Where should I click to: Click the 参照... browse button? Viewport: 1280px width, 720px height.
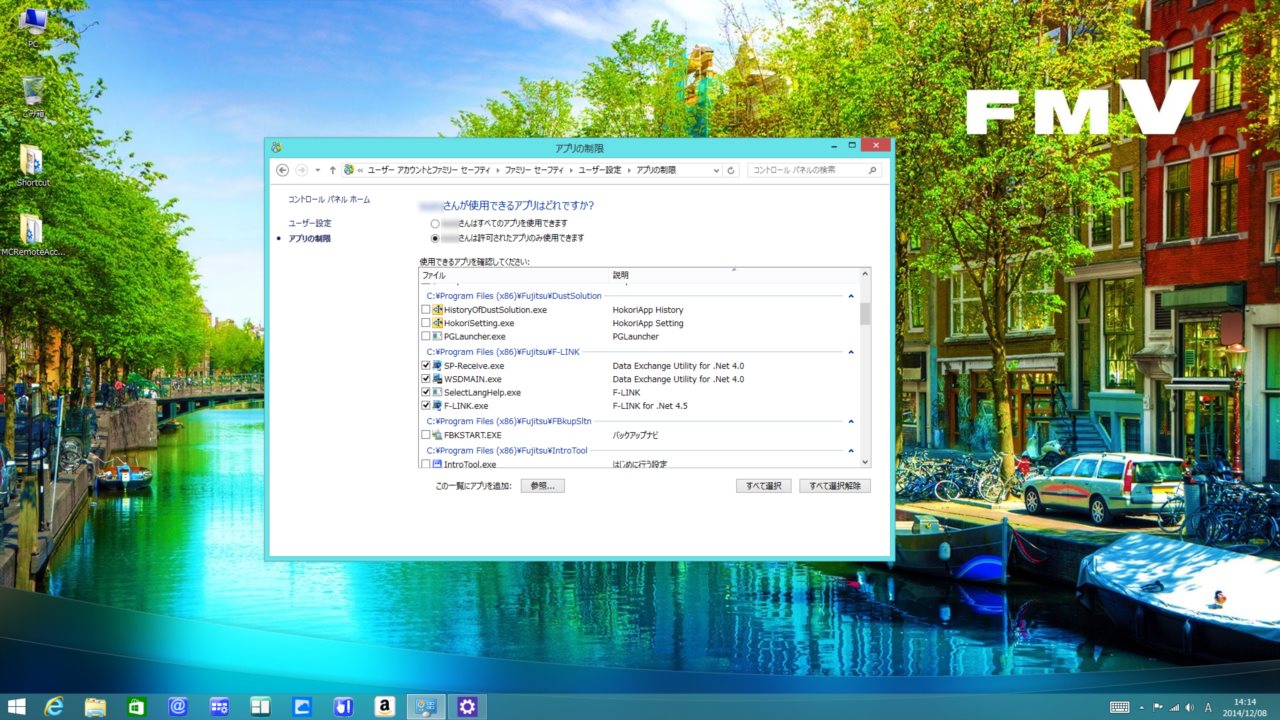543,486
